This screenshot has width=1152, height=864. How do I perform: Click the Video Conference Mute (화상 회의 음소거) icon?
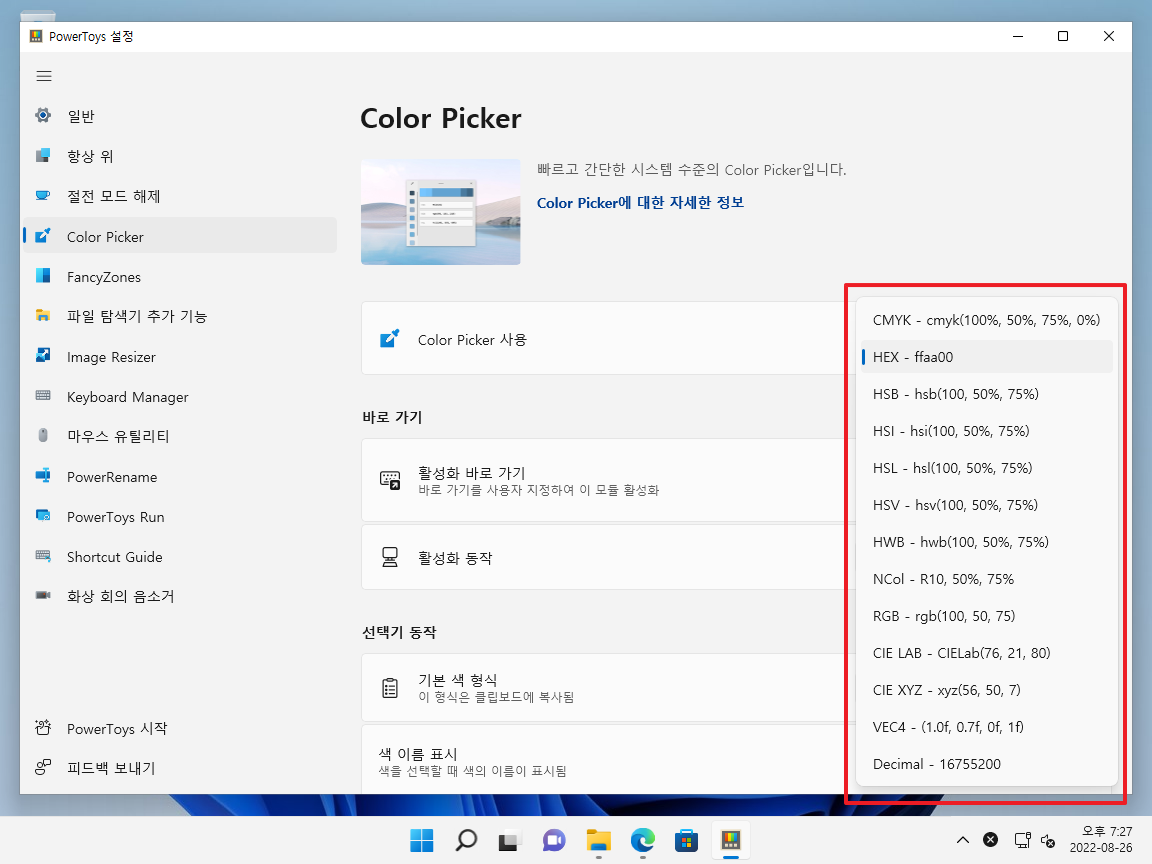click(43, 596)
